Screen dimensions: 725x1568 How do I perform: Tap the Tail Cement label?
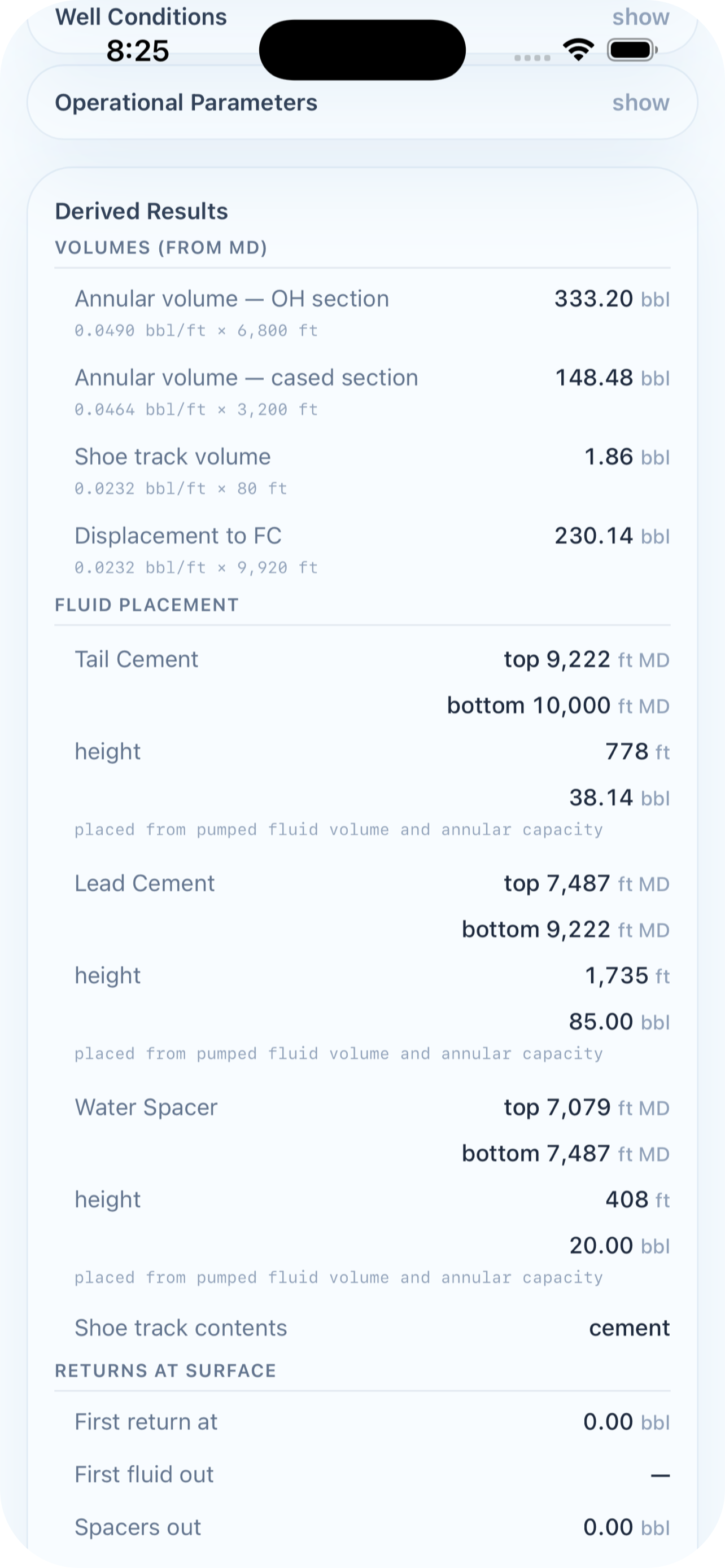[x=136, y=659]
